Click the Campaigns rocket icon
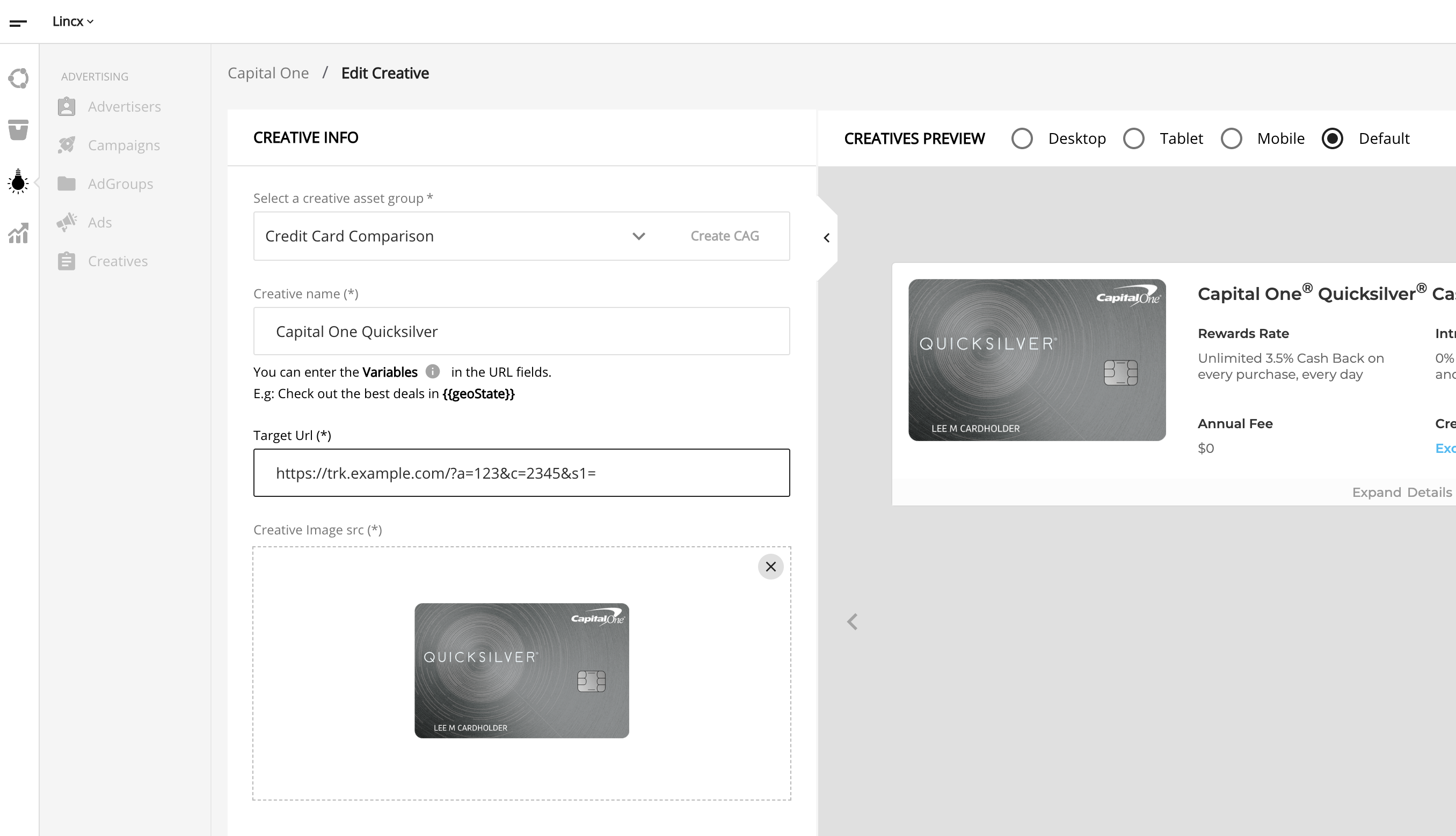The height and width of the screenshot is (836, 1456). 67,145
